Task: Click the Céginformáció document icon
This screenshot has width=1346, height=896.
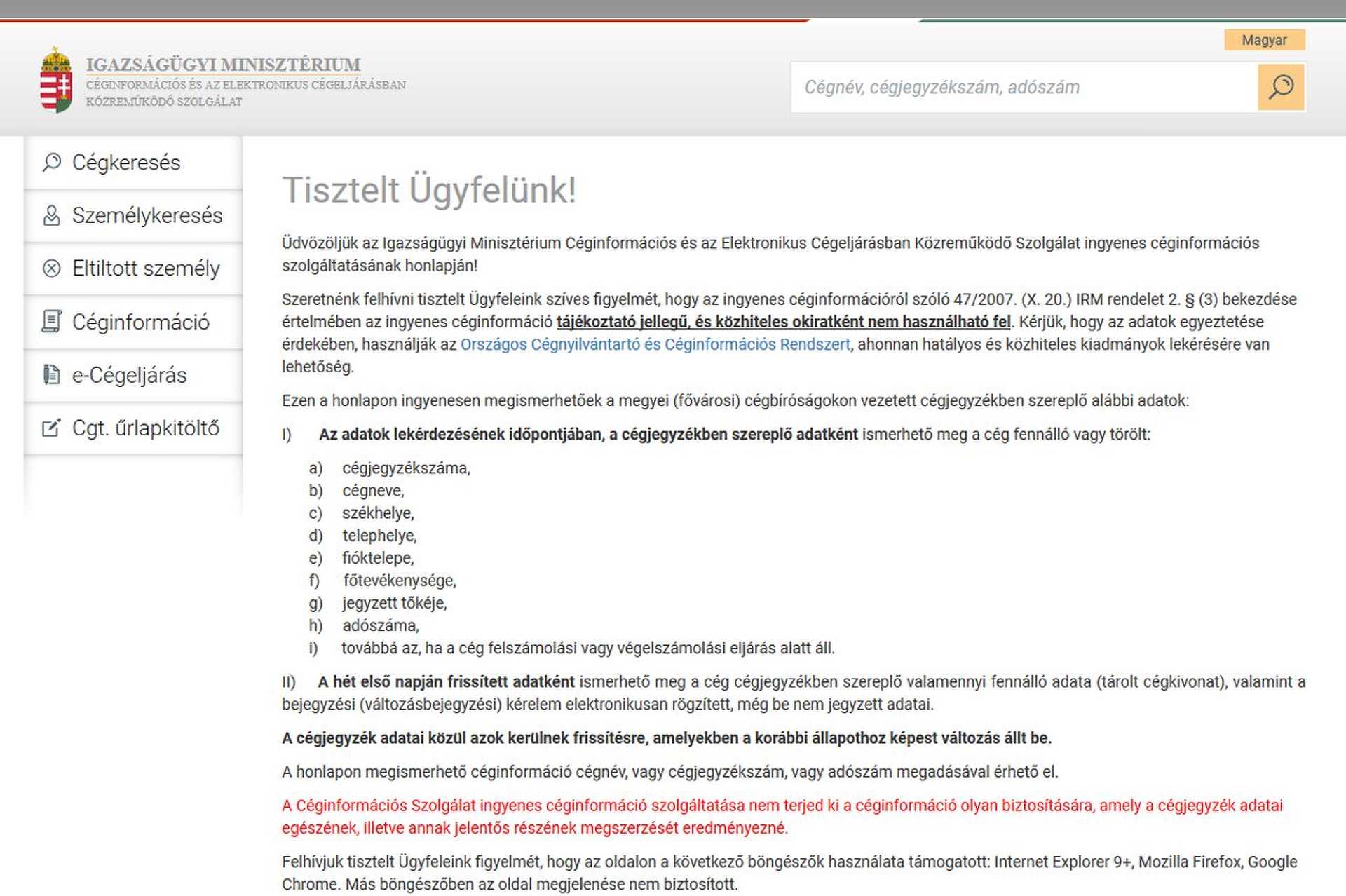Action: pyautogui.click(x=52, y=321)
